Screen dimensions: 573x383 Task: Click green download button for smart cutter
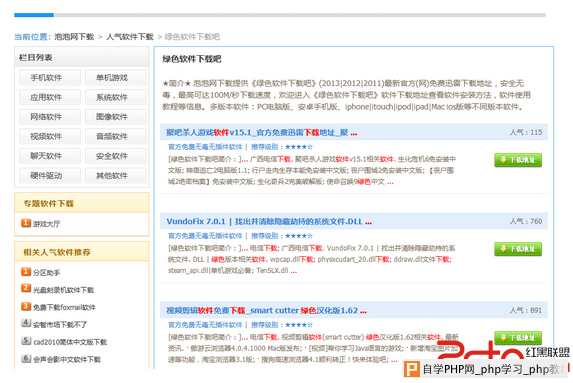coord(518,338)
